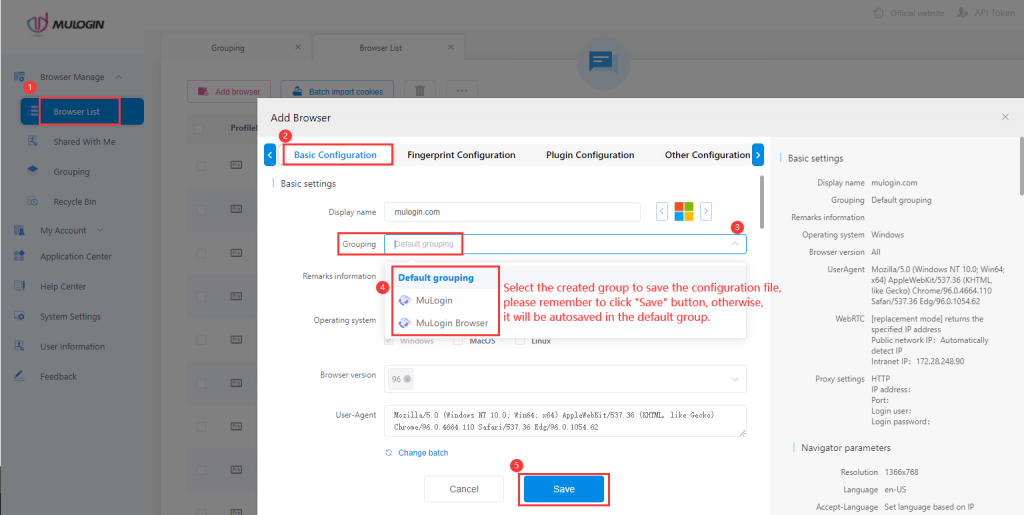
Task: Select next operating system icon arrow
Action: [706, 211]
